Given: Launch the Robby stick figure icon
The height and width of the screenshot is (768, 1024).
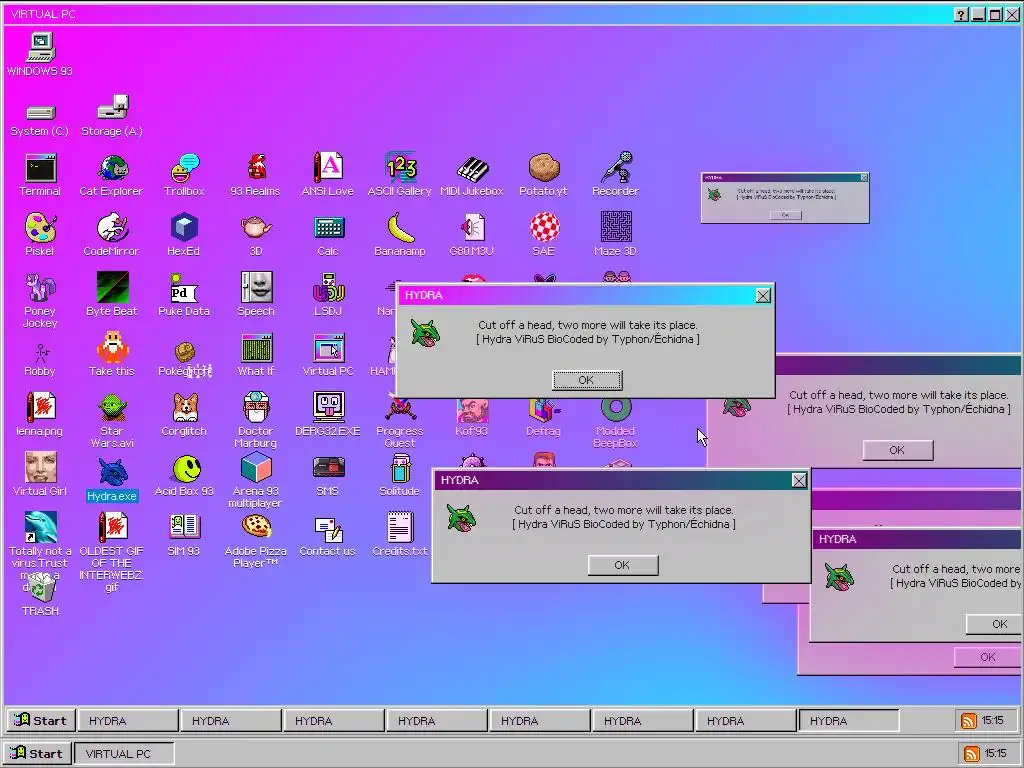Looking at the screenshot, I should [x=41, y=353].
